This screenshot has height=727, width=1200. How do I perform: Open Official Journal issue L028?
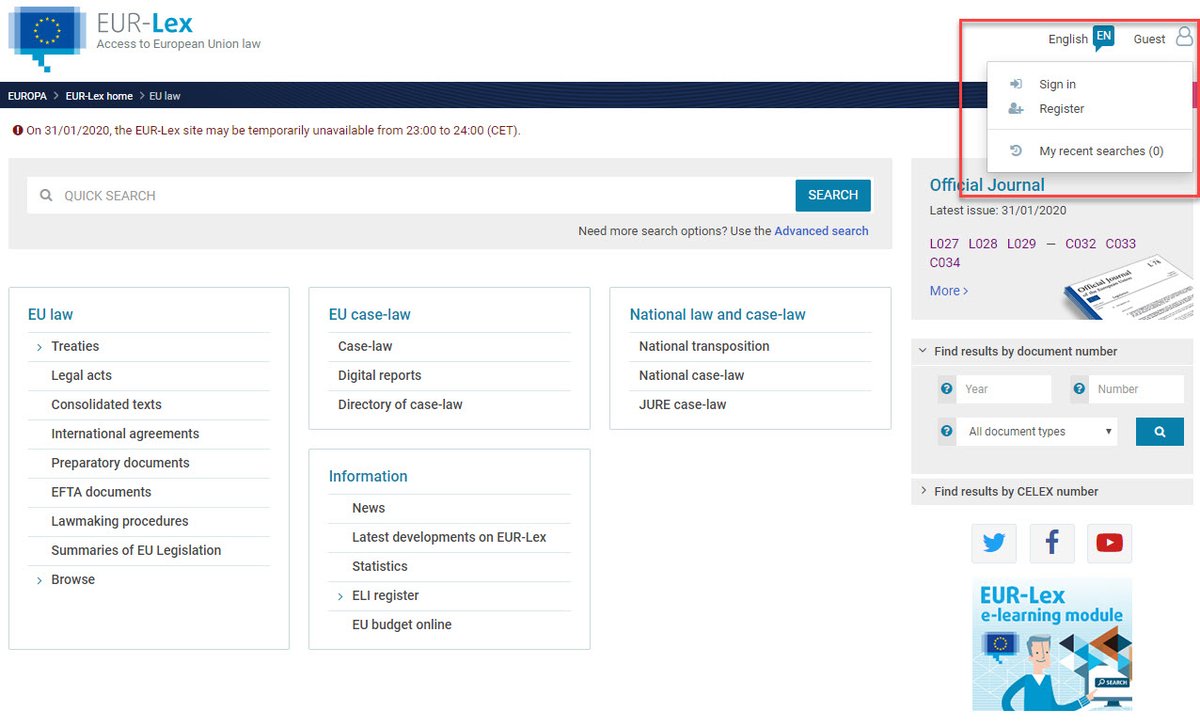(x=984, y=244)
